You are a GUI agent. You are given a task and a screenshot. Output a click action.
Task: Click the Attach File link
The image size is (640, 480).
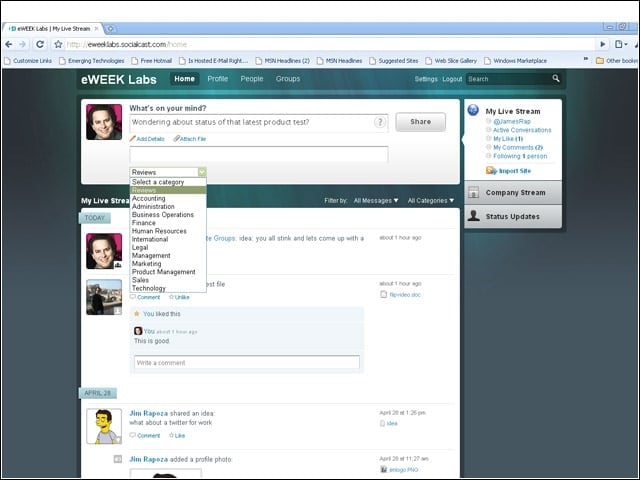coord(190,139)
